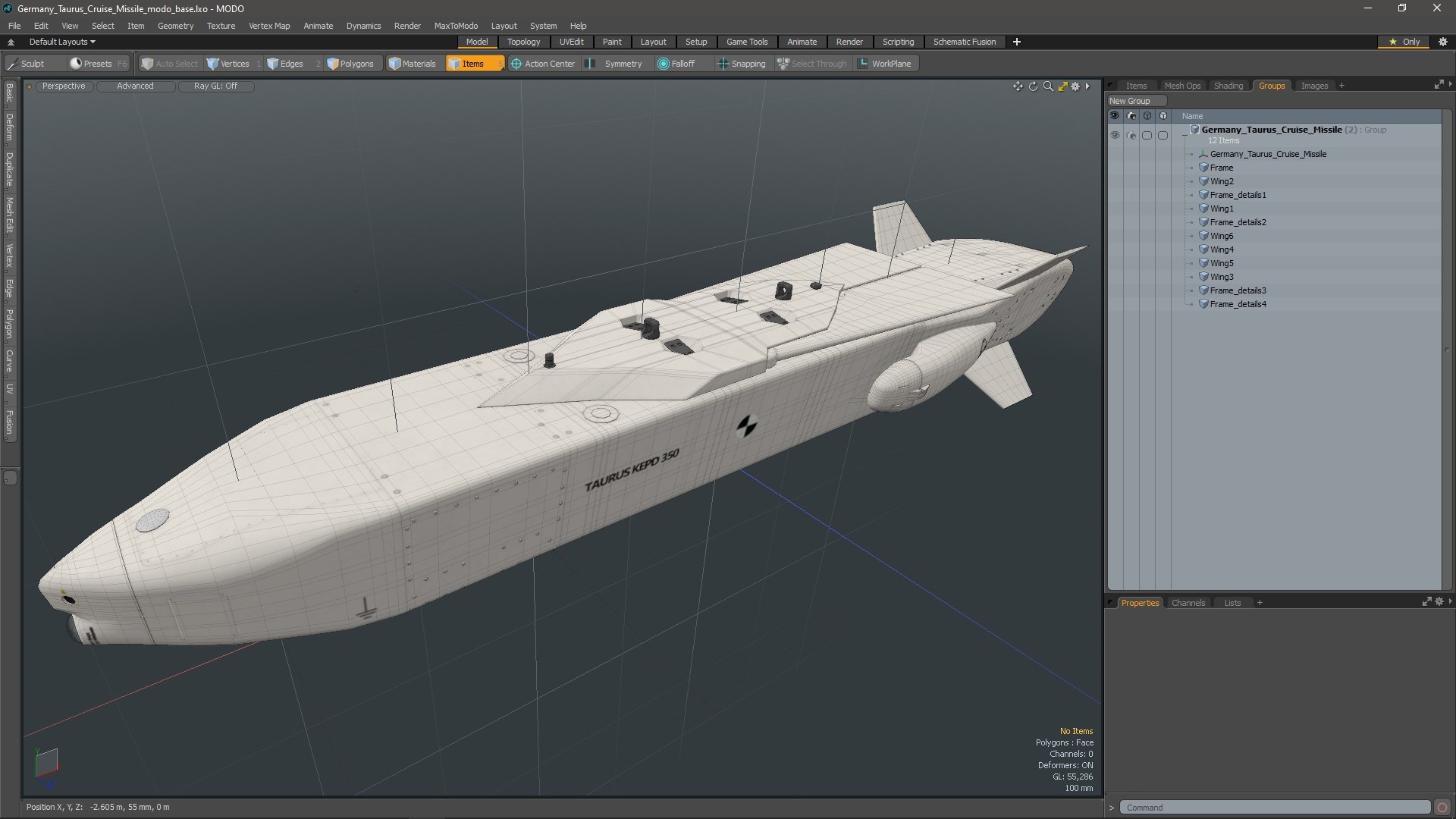Switch to Materials selection mode
1456x819 pixels.
[x=413, y=64]
